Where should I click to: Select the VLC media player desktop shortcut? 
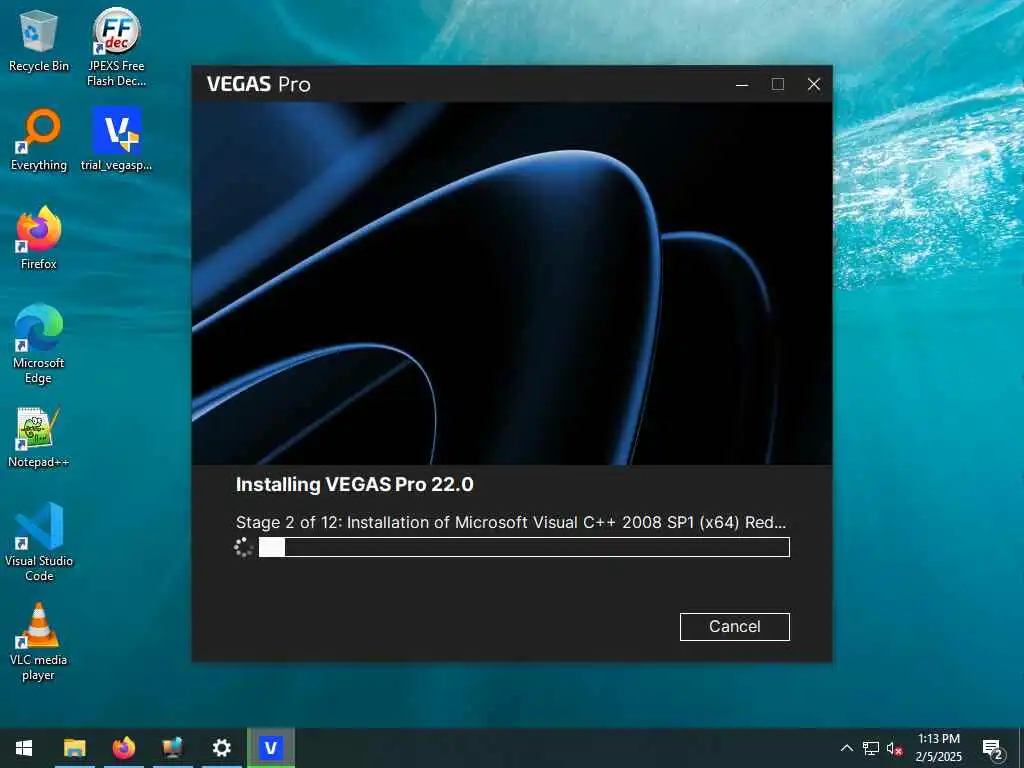tap(39, 642)
